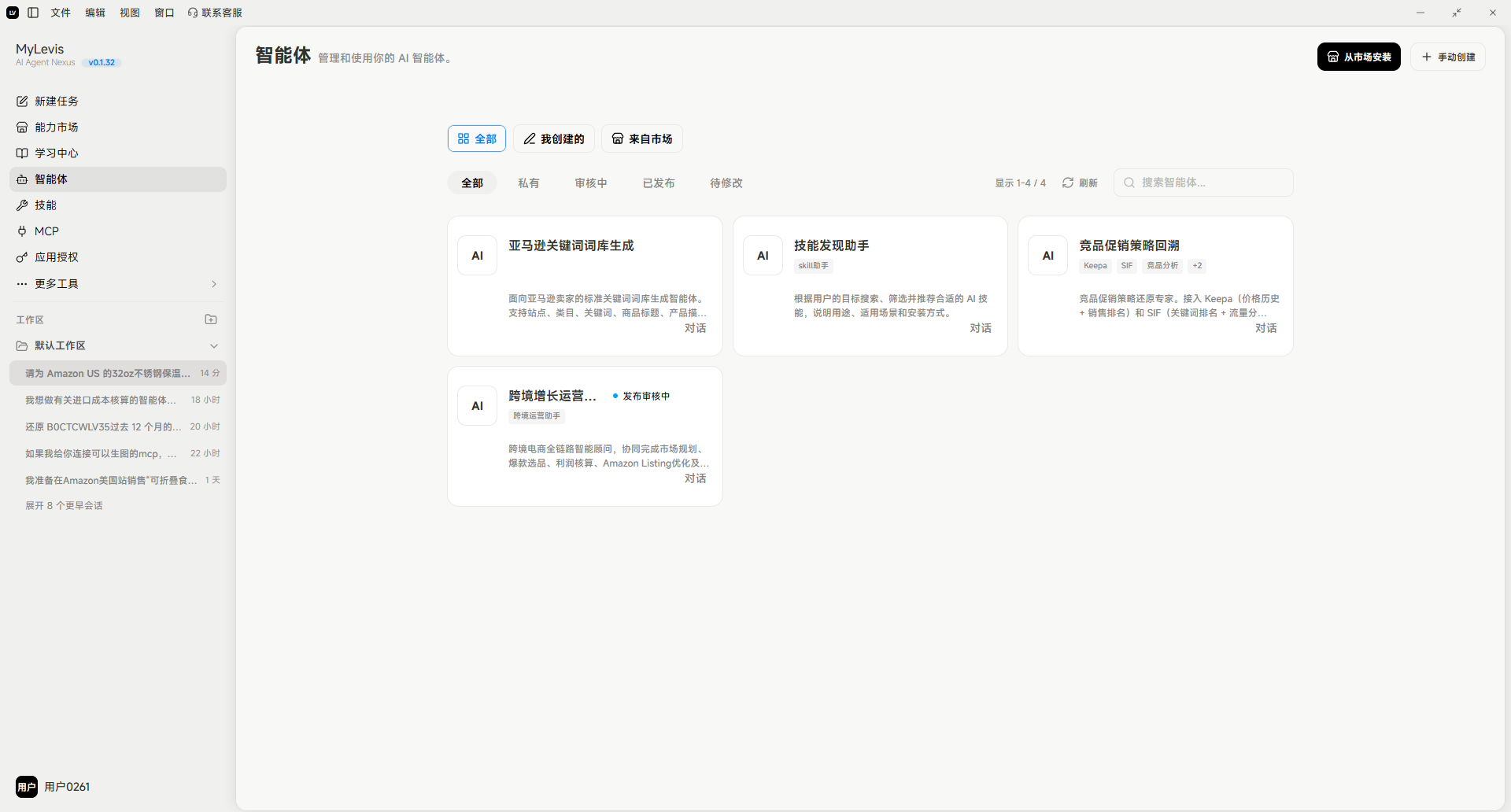Click the skill助手 tag

pyautogui.click(x=814, y=266)
